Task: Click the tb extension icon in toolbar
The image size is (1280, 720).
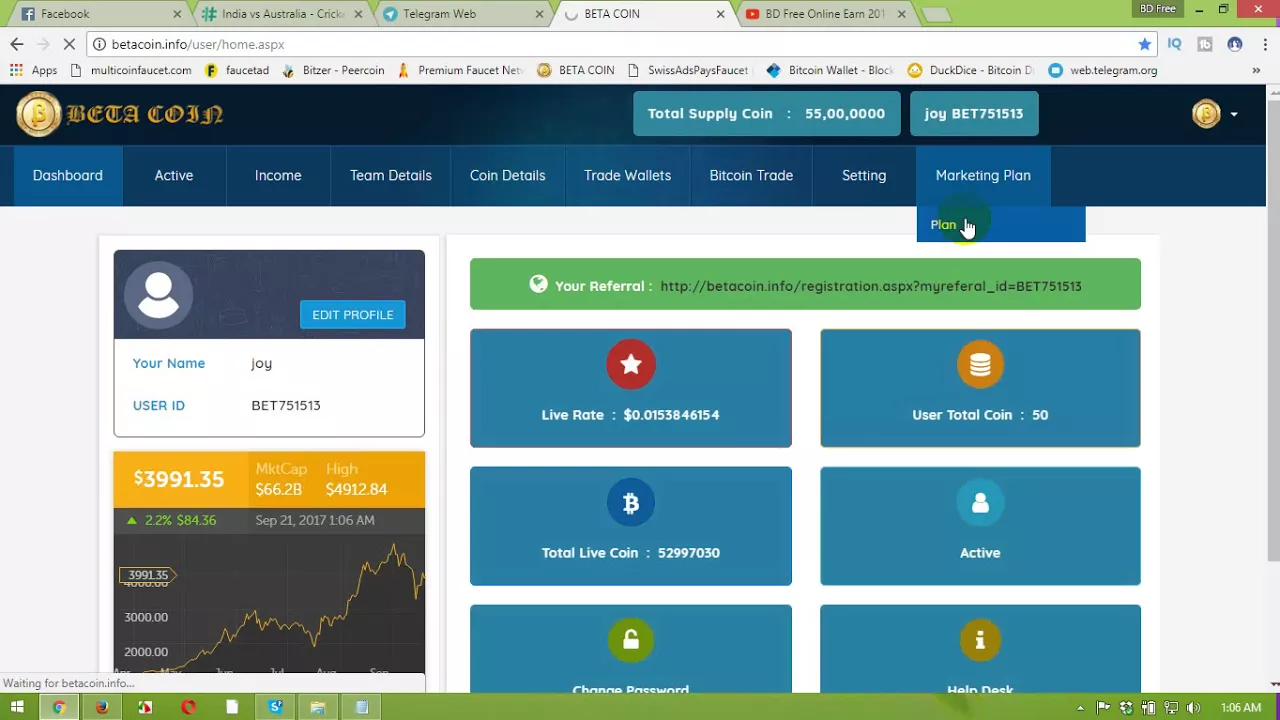Action: 1205,44
